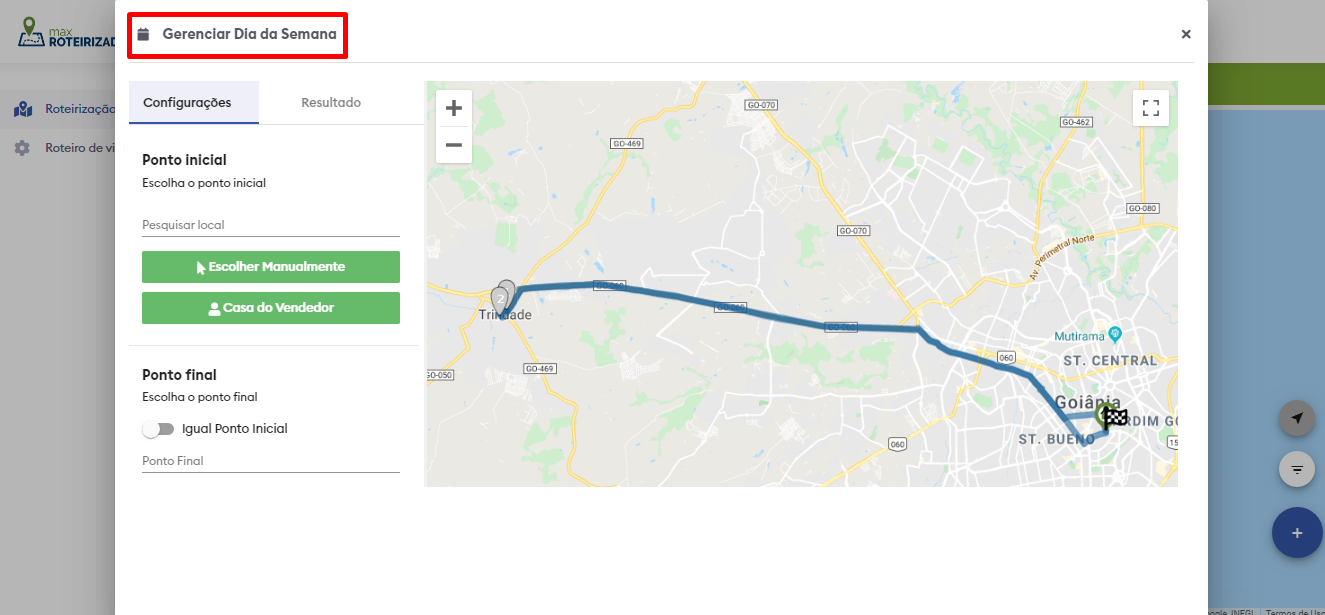Open Roteirização map icon in sidebar
This screenshot has width=1325, height=615.
[x=22, y=109]
